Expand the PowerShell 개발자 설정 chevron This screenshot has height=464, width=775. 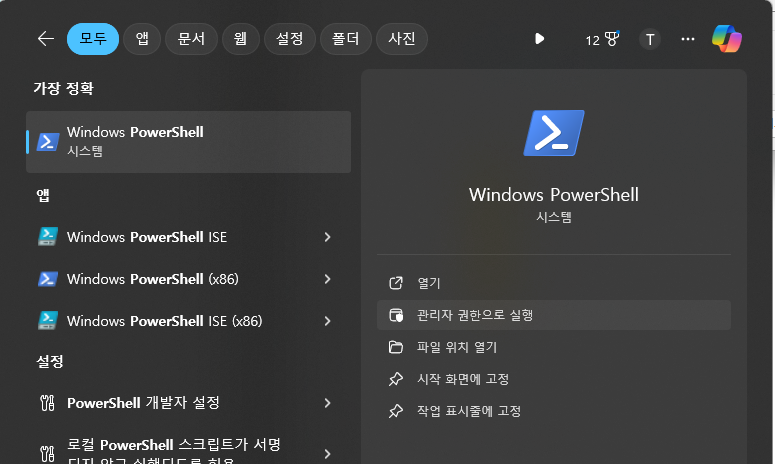pyautogui.click(x=327, y=403)
